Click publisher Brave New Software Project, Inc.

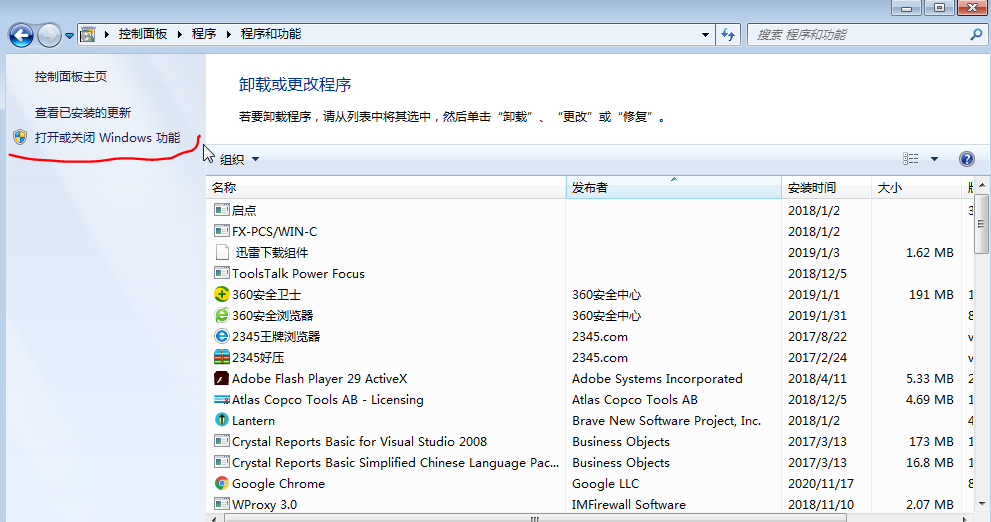(666, 420)
